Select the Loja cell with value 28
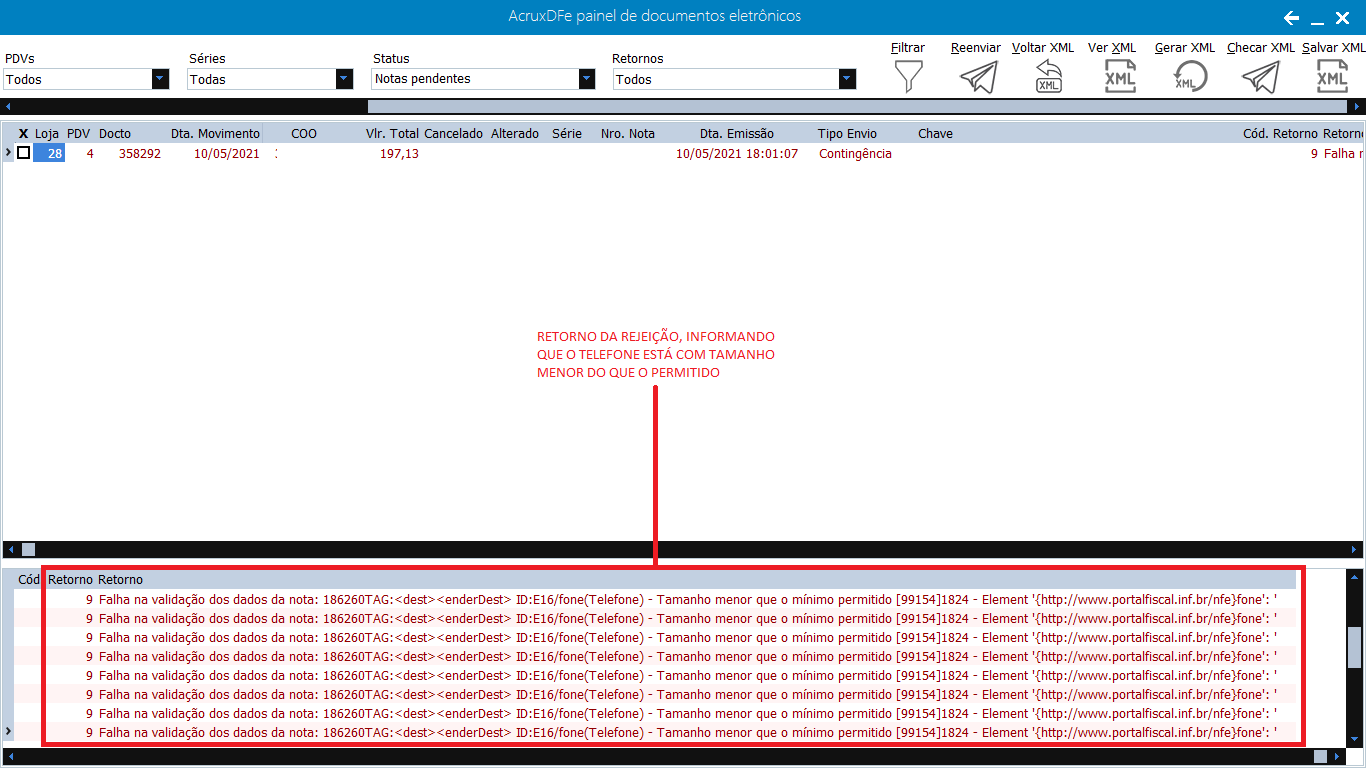The width and height of the screenshot is (1366, 768). click(x=49, y=153)
